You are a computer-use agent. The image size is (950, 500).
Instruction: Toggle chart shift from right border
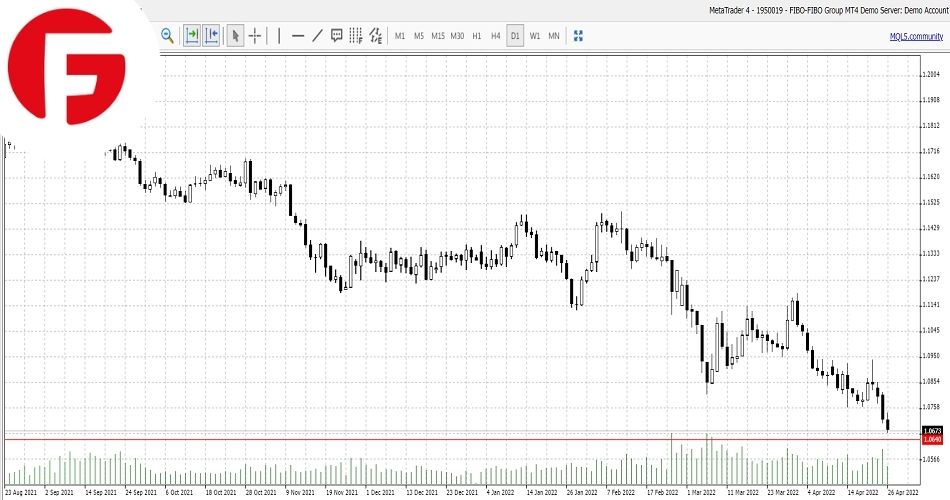(211, 36)
